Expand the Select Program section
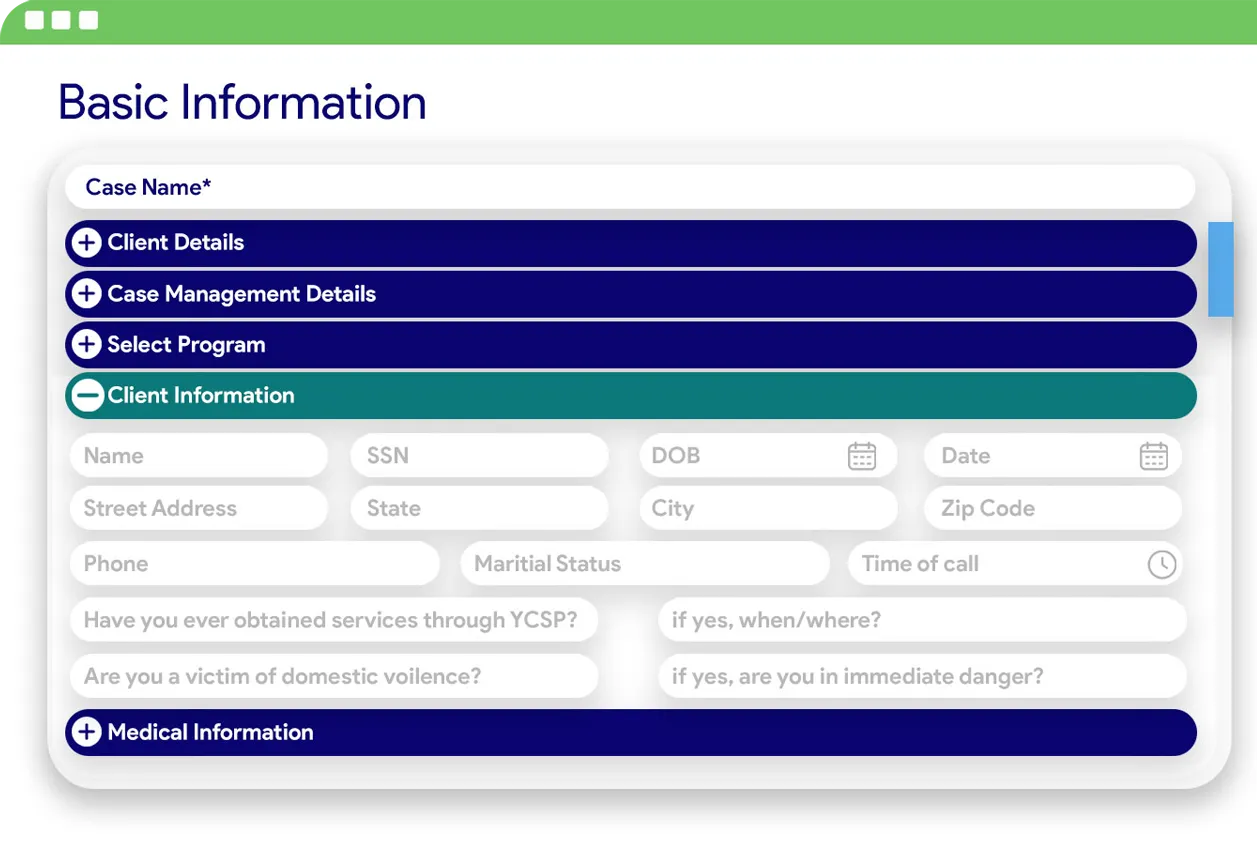 click(x=87, y=345)
